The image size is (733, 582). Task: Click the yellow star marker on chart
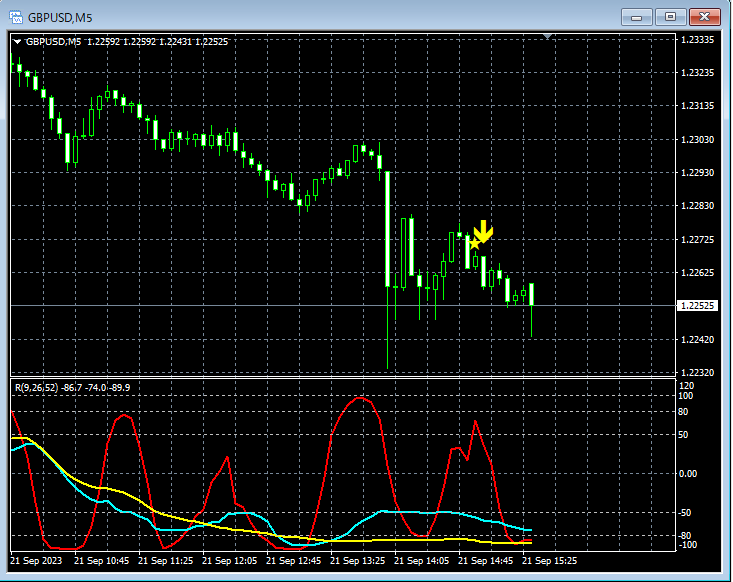[x=474, y=243]
